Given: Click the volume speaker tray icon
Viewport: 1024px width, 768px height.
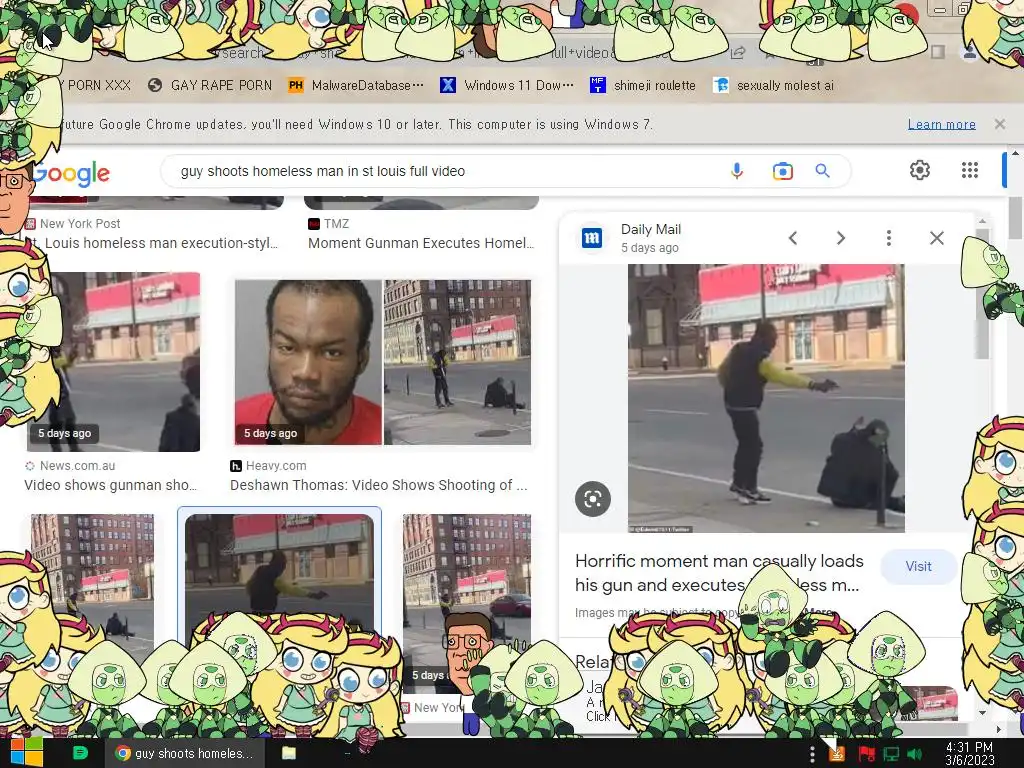Looking at the screenshot, I should pyautogui.click(x=915, y=754).
